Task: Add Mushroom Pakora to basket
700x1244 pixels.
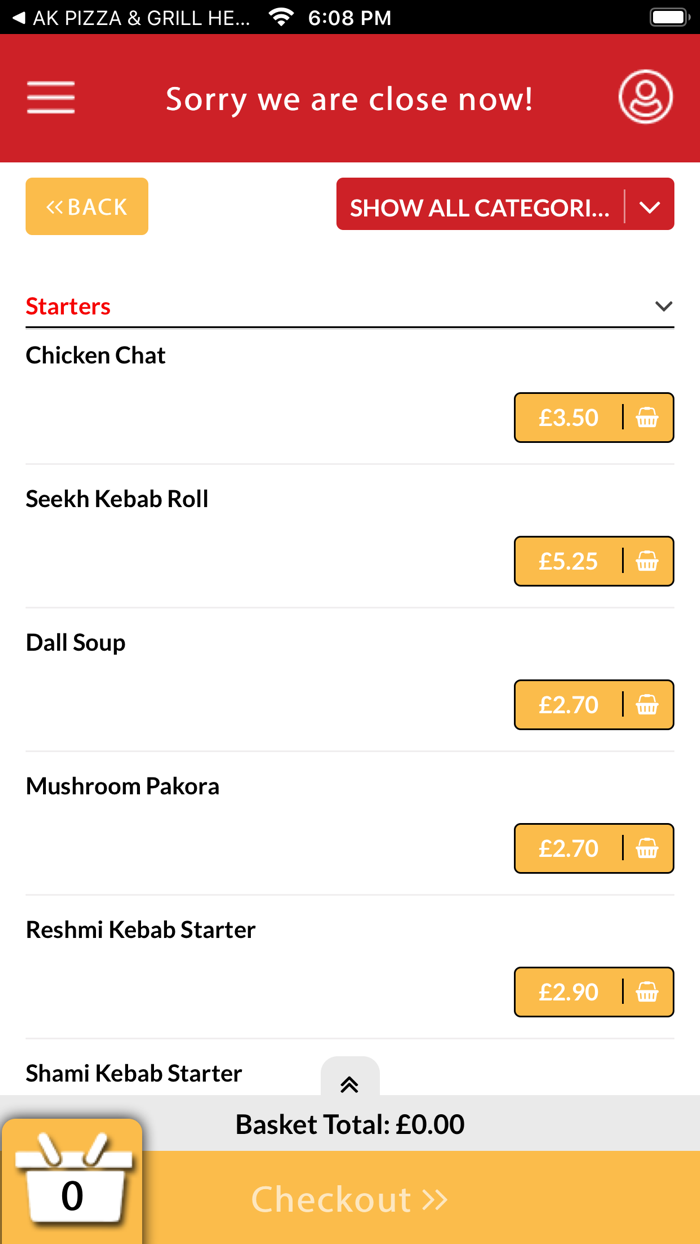Action: [594, 848]
